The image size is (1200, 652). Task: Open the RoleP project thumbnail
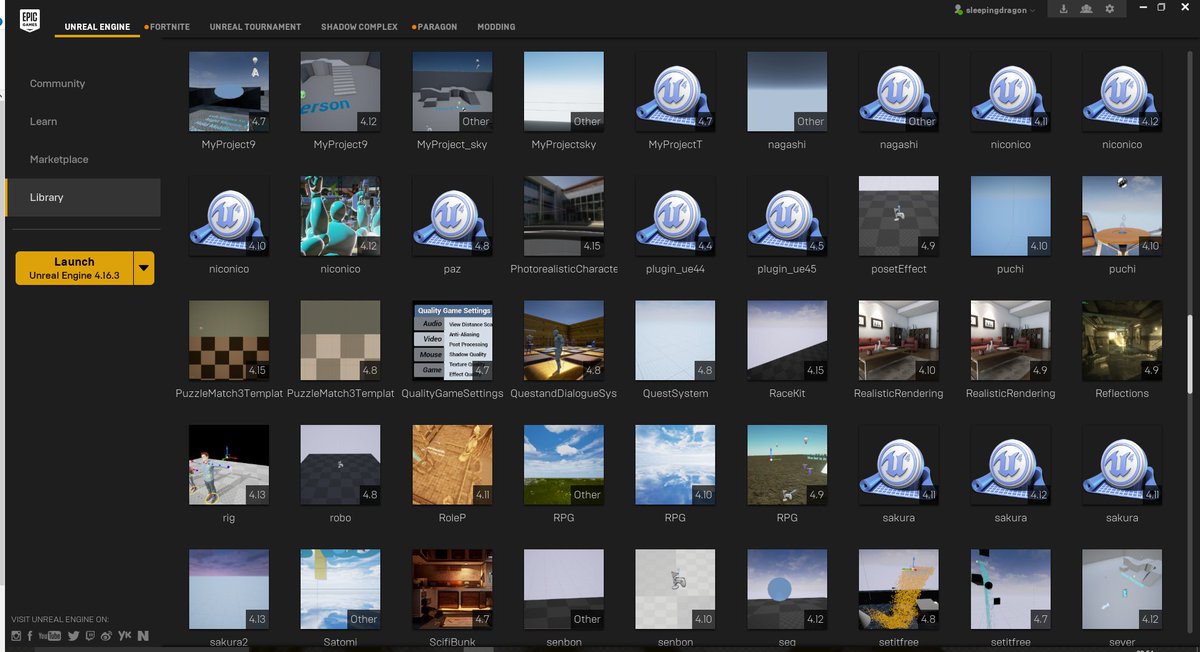coord(452,465)
